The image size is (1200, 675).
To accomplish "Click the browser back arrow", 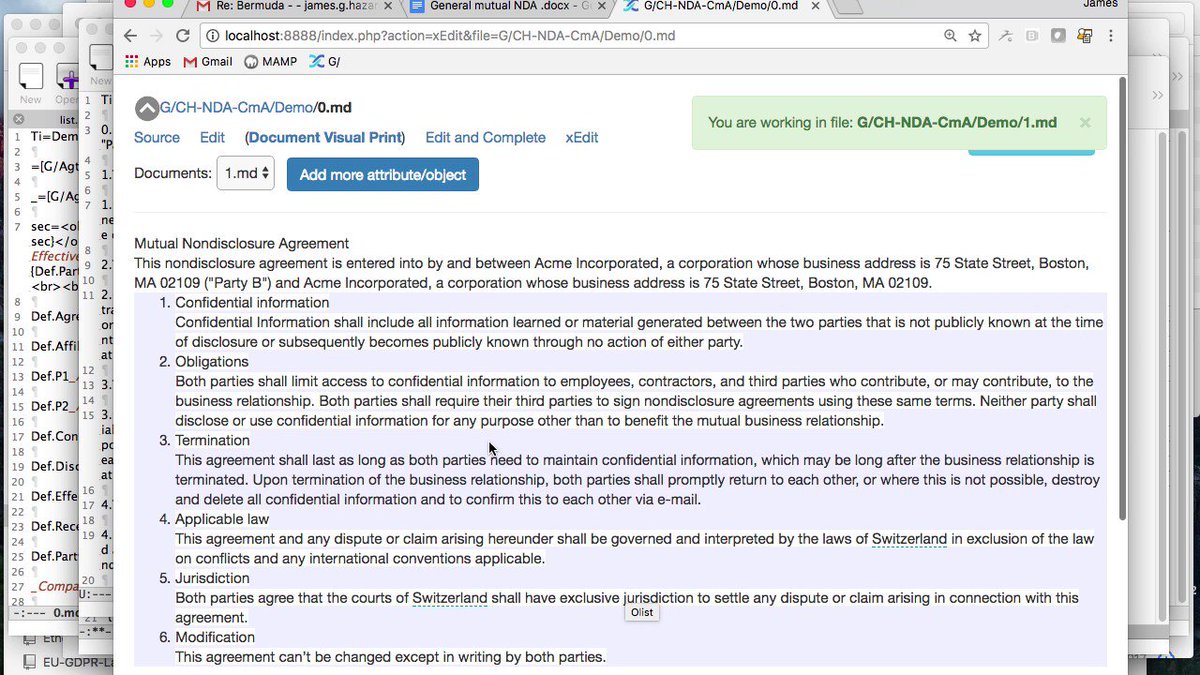I will 131,35.
